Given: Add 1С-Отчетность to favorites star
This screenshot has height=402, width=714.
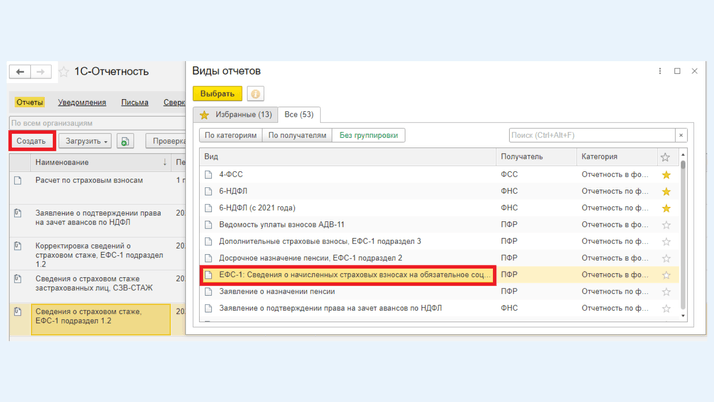Looking at the screenshot, I should [64, 72].
